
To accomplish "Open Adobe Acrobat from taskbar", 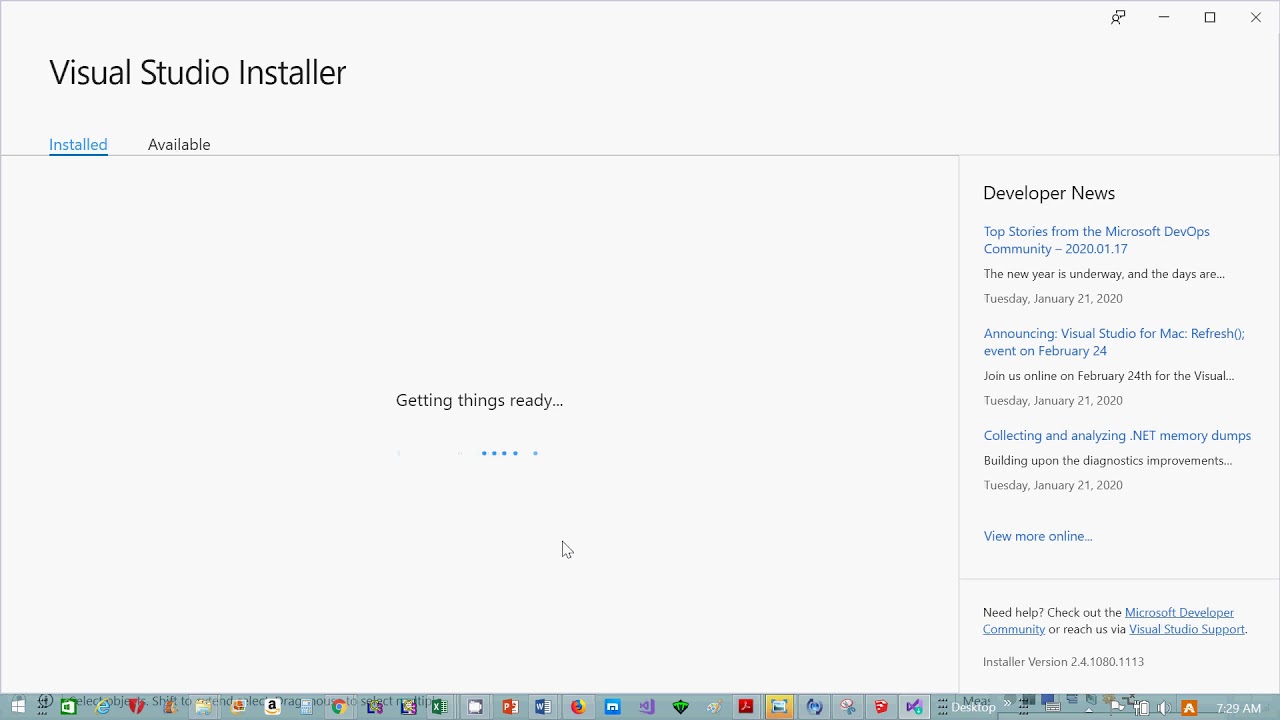I will (746, 707).
